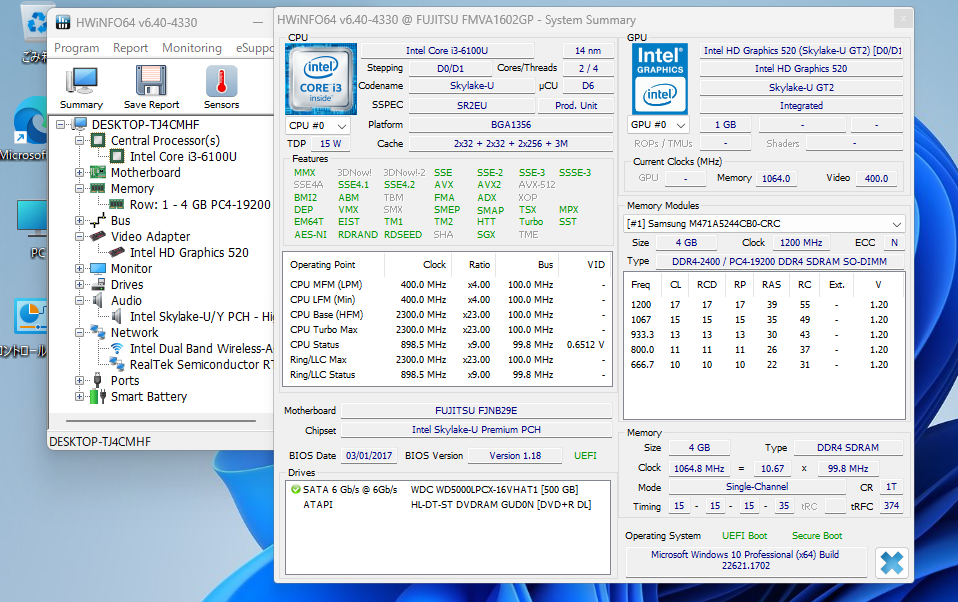Expand the Monitor tree node

click(79, 268)
